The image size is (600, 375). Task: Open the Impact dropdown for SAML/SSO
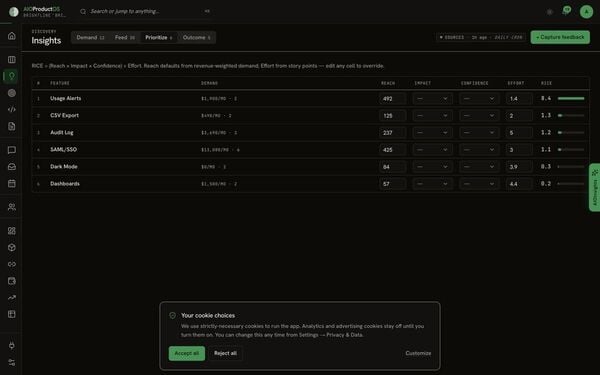[x=432, y=150]
